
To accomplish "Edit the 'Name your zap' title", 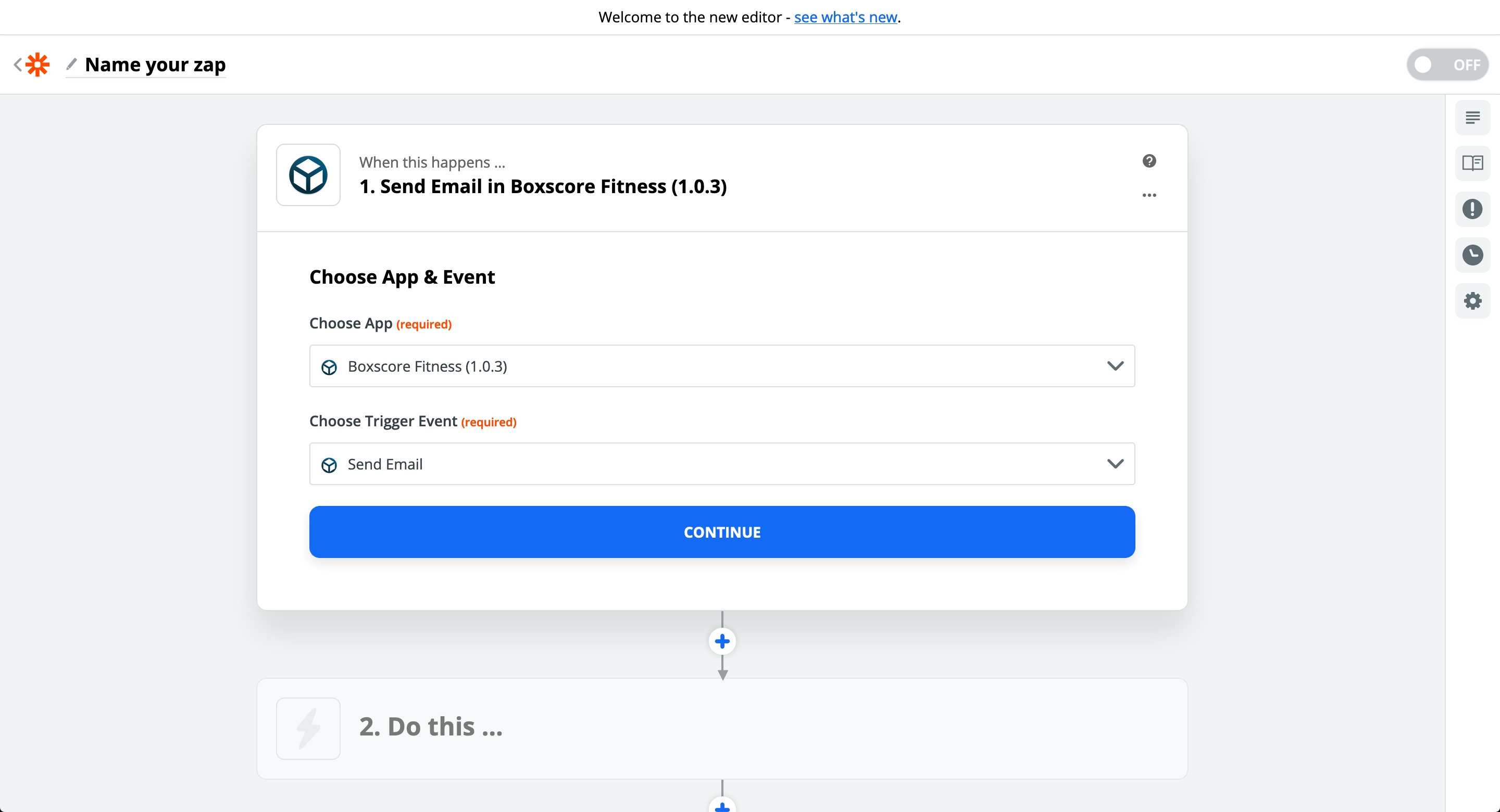I will (x=155, y=65).
